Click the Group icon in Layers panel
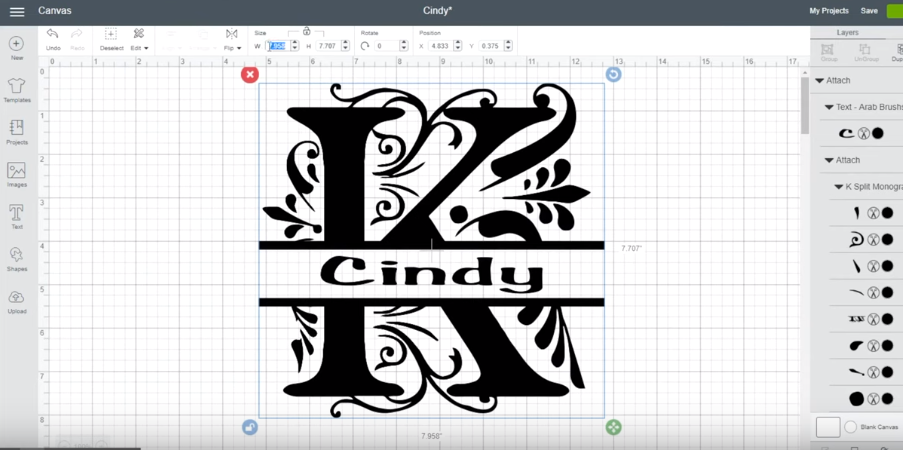The width and height of the screenshot is (903, 450). [827, 50]
